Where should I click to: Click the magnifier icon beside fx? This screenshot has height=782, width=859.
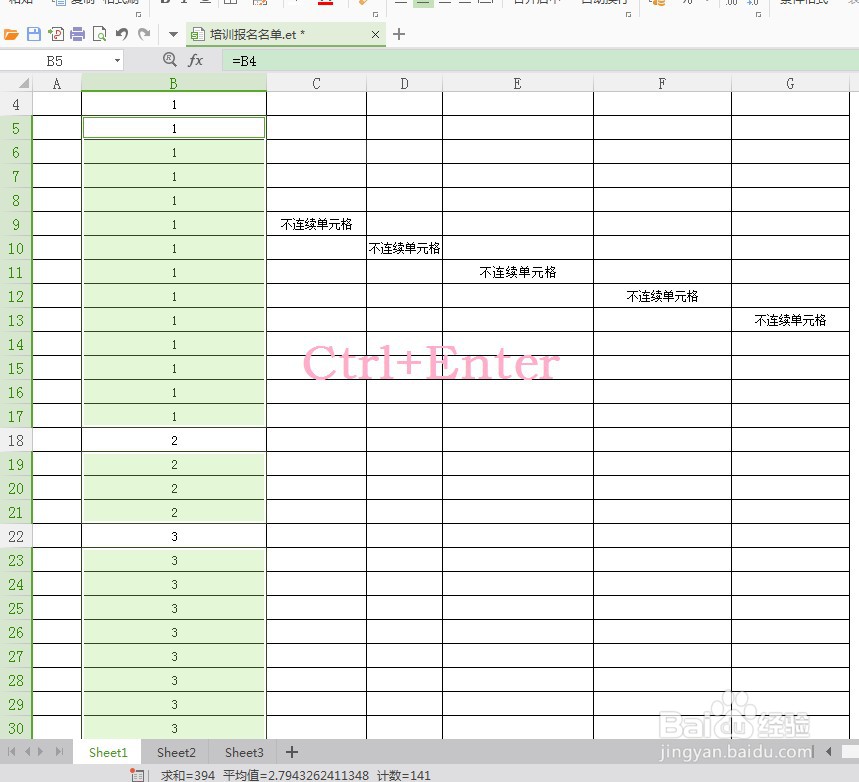tap(170, 59)
